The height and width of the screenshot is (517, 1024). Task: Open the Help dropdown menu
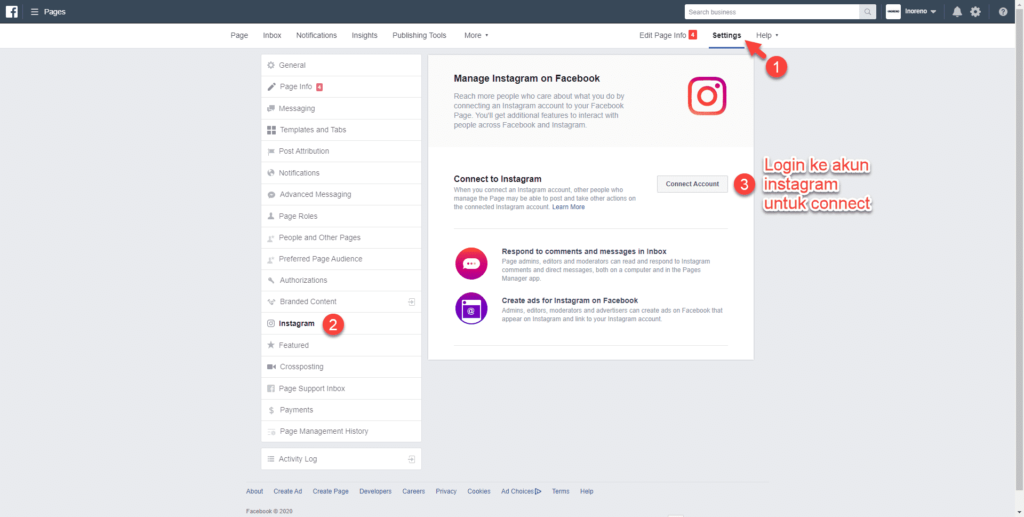pyautogui.click(x=767, y=36)
